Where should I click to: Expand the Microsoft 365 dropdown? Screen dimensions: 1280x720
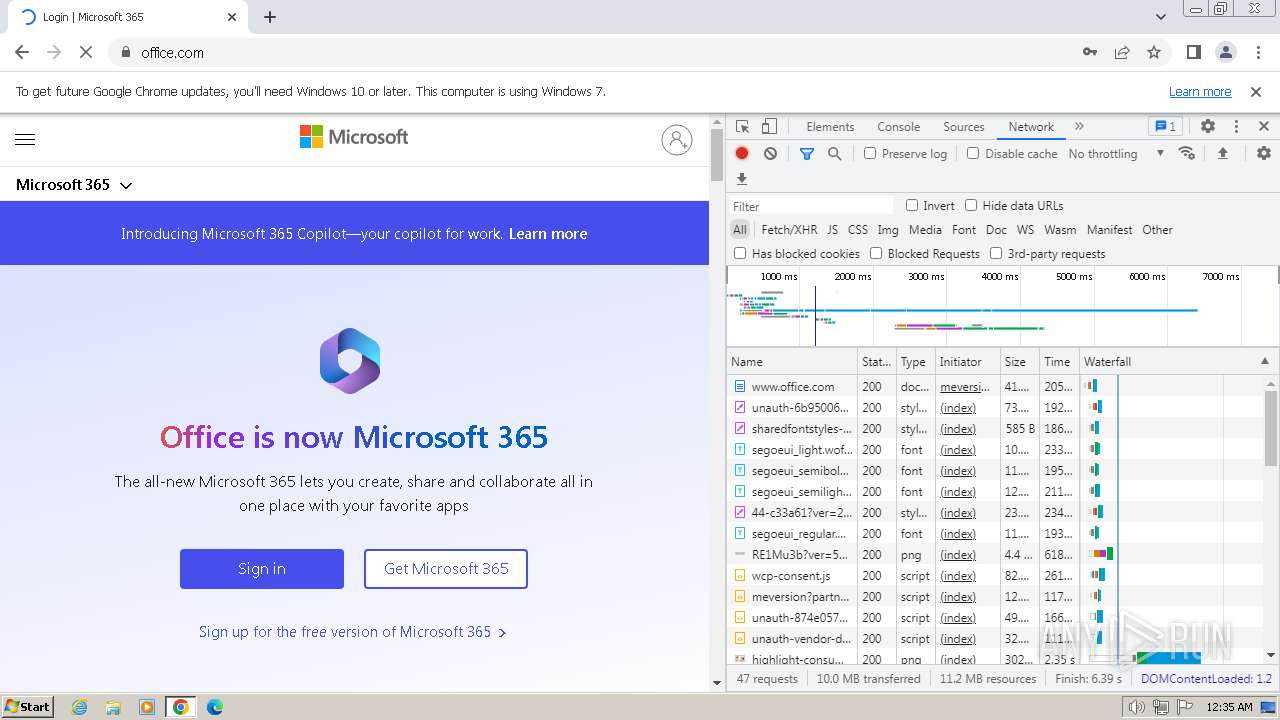pyautogui.click(x=74, y=185)
